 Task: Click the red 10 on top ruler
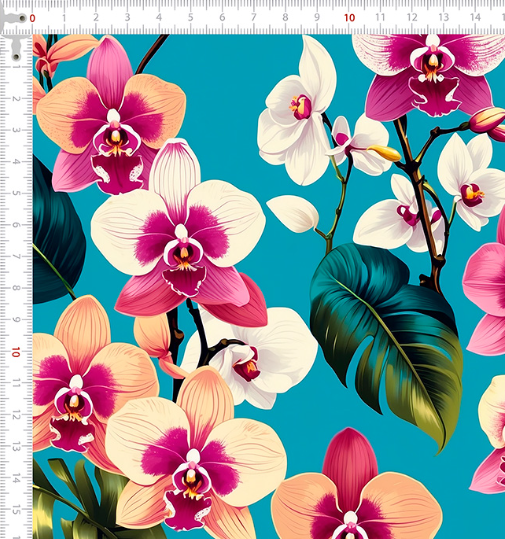coord(349,18)
